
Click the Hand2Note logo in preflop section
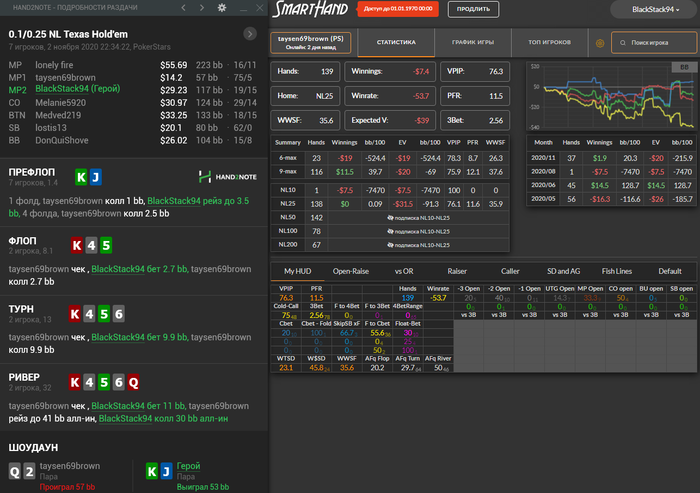(228, 177)
